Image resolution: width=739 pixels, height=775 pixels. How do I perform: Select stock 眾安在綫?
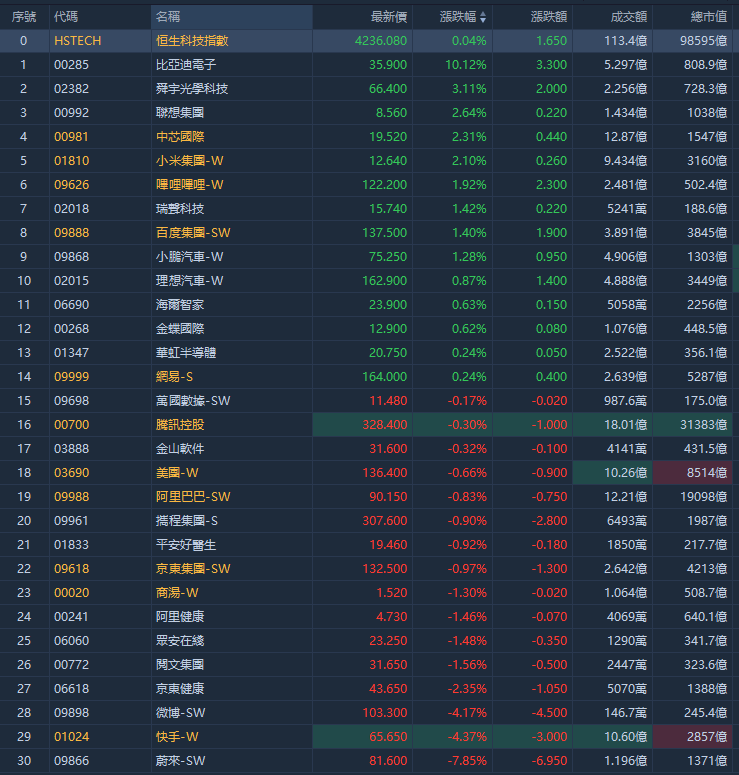[x=180, y=641]
